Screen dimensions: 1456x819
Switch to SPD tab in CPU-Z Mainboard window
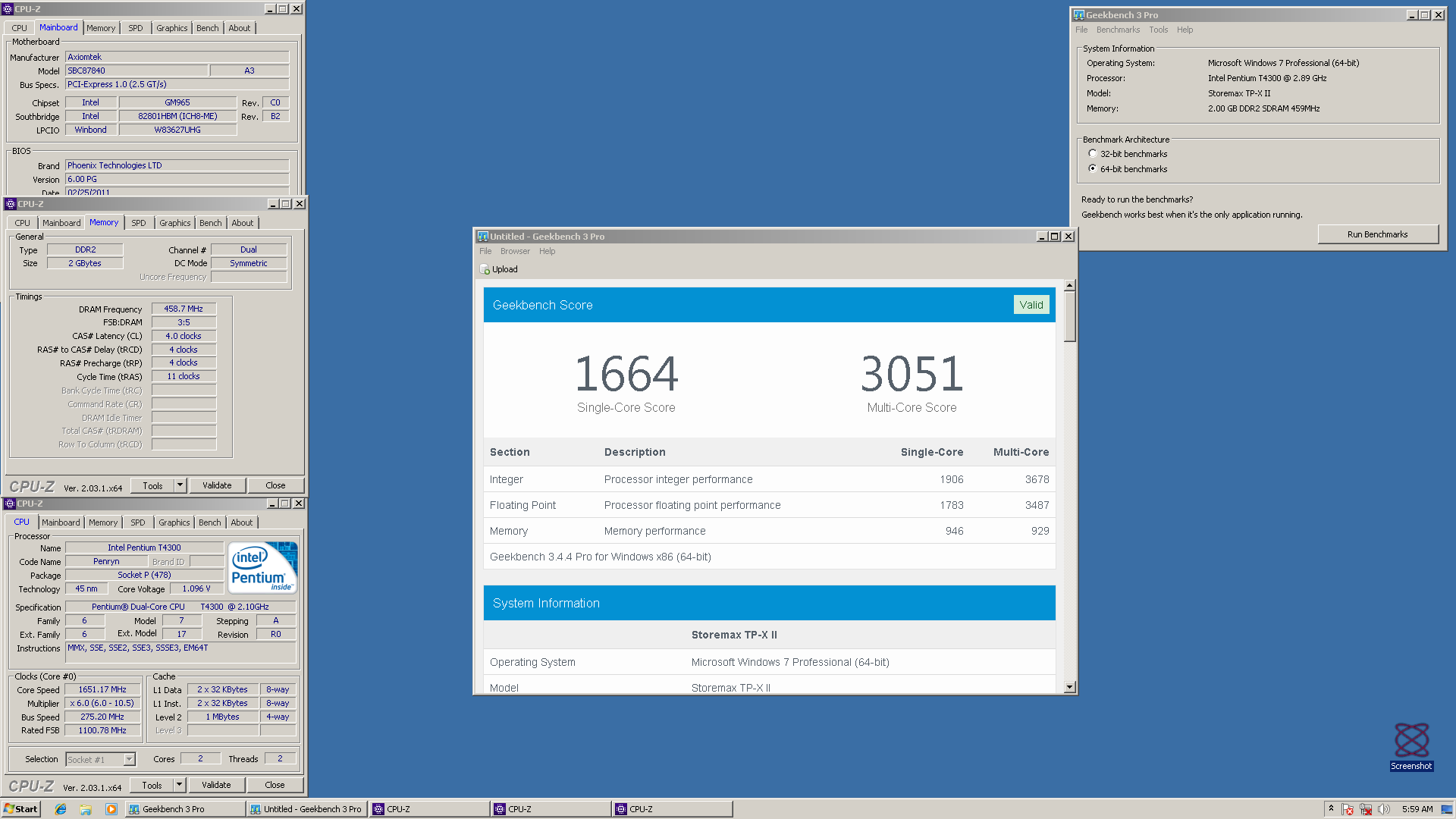click(135, 28)
